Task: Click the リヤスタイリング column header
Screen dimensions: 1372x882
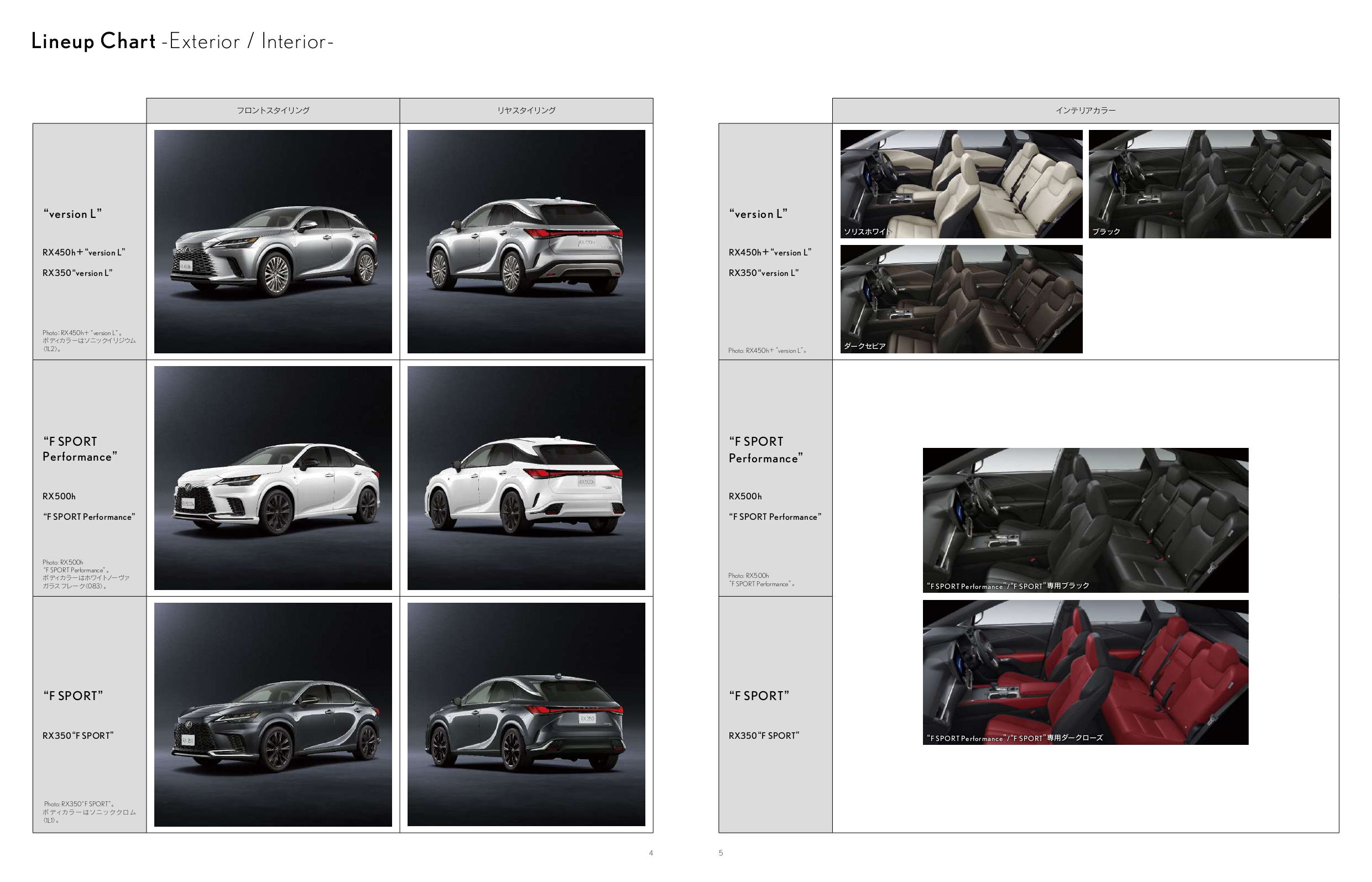Action: (x=526, y=111)
